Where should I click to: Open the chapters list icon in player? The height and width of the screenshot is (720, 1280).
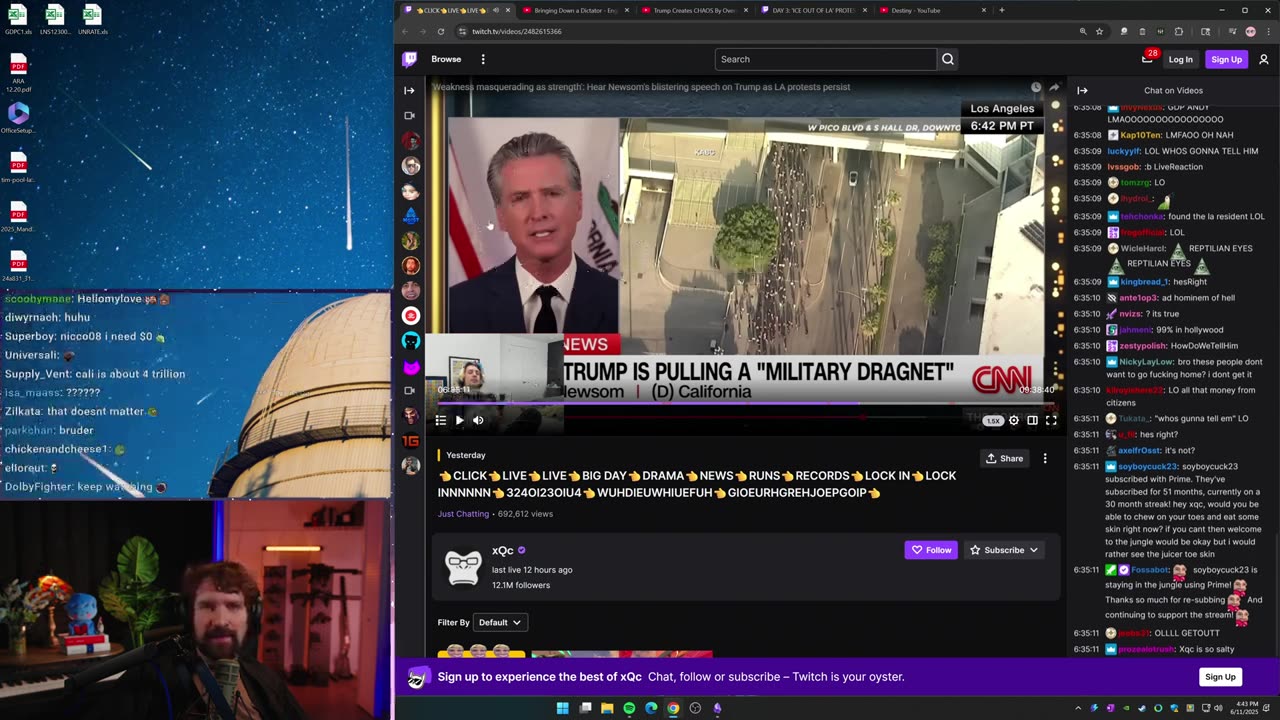tap(440, 420)
